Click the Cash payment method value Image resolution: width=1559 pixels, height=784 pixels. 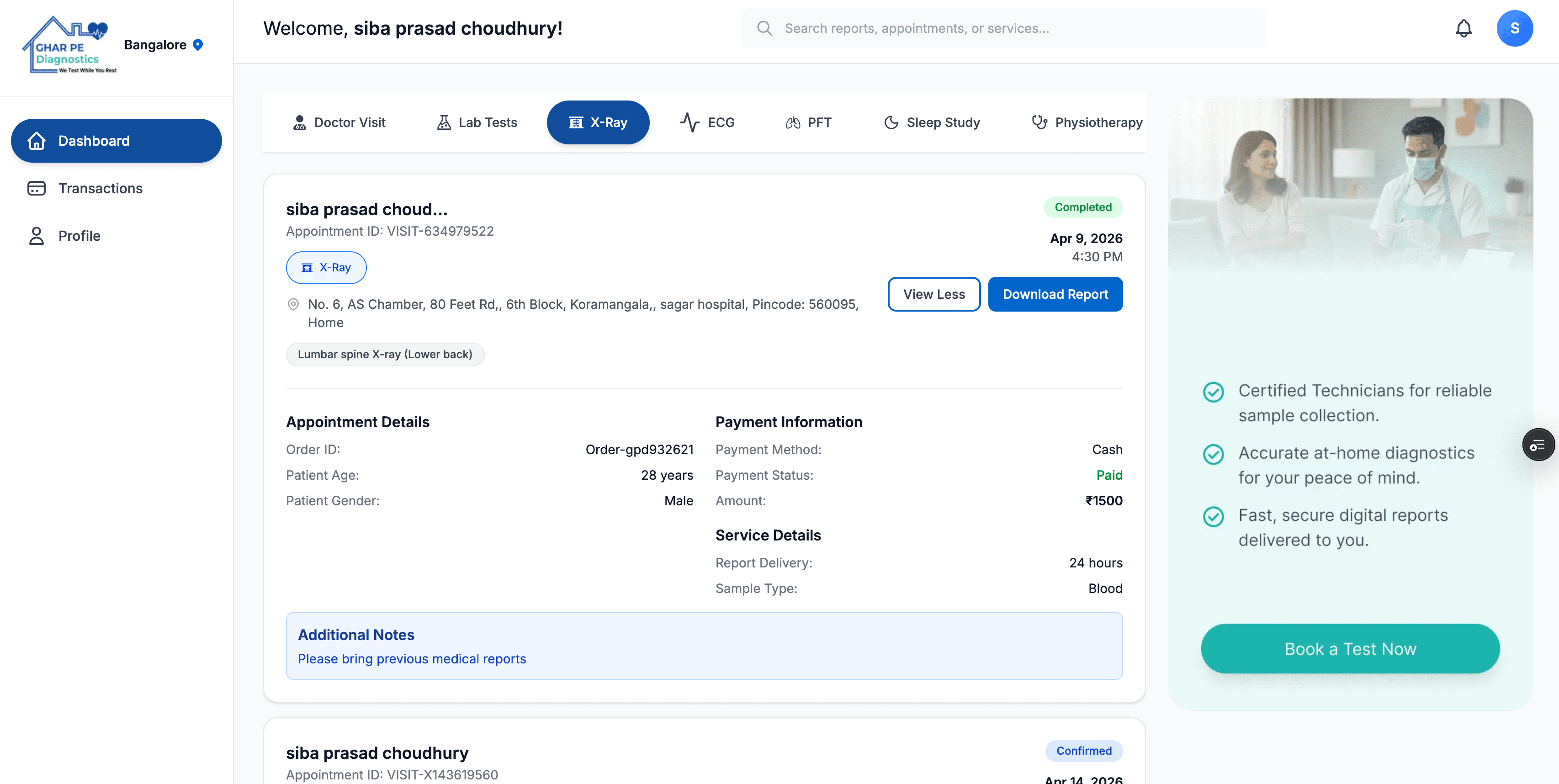1108,450
